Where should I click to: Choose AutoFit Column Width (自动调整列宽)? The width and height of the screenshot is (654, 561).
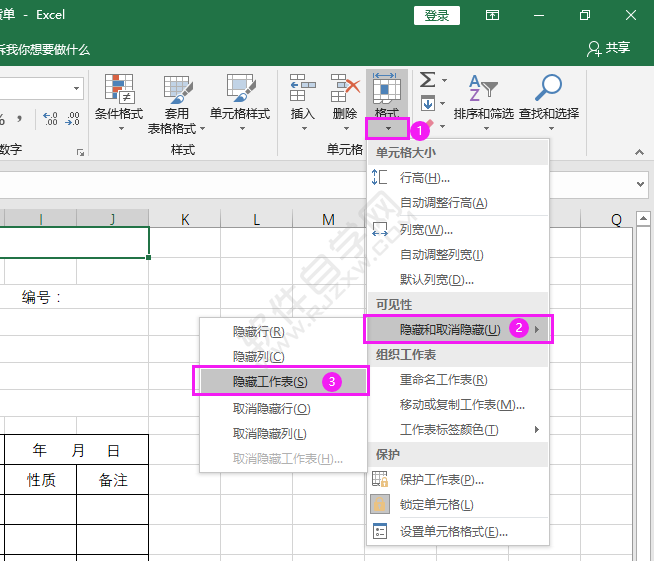pos(458,254)
